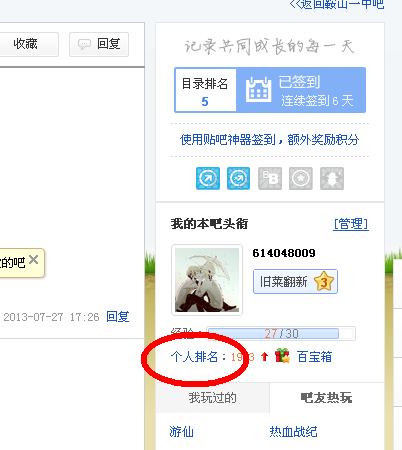Image resolution: width=402 pixels, height=450 pixels.
Task: Click the user avatar thumbnail
Action: (x=207, y=280)
